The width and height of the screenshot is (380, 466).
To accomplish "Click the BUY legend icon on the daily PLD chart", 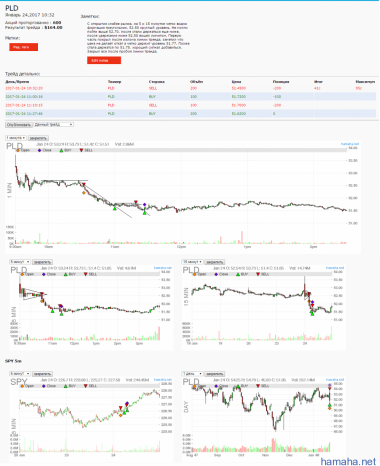I will click(x=238, y=386).
